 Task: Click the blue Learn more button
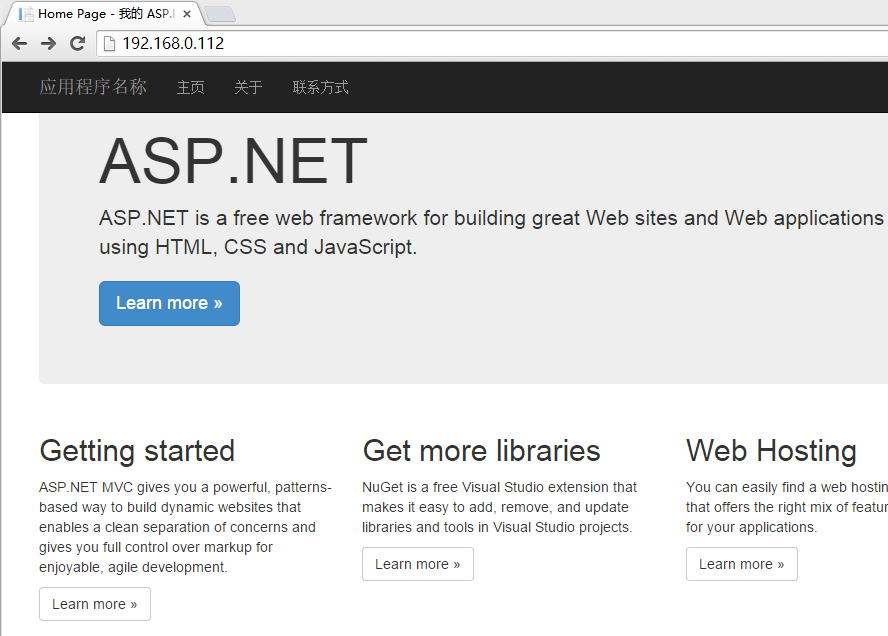point(169,303)
